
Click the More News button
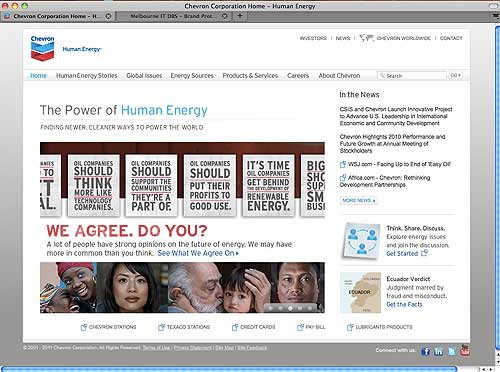359,201
